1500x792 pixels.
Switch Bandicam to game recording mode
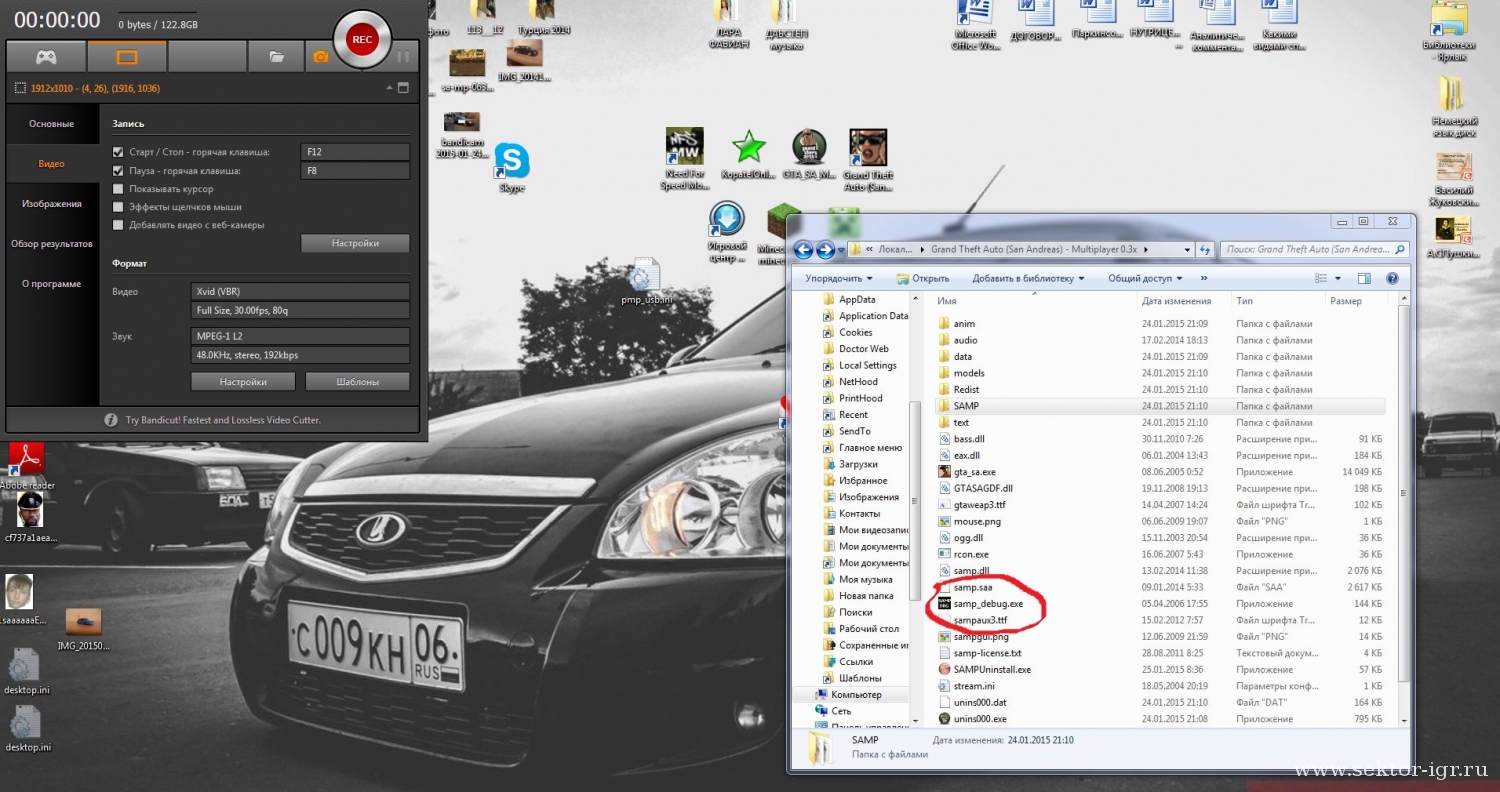pyautogui.click(x=46, y=57)
